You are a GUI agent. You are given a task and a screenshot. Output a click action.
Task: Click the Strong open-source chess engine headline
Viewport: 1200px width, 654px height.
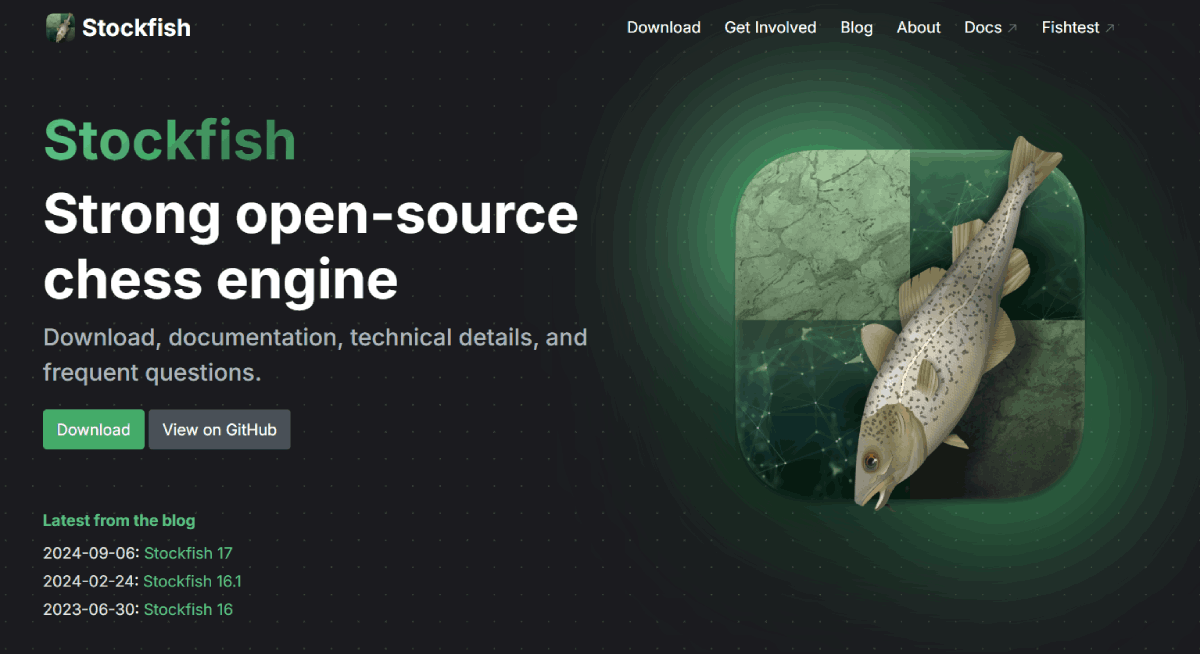click(310, 246)
